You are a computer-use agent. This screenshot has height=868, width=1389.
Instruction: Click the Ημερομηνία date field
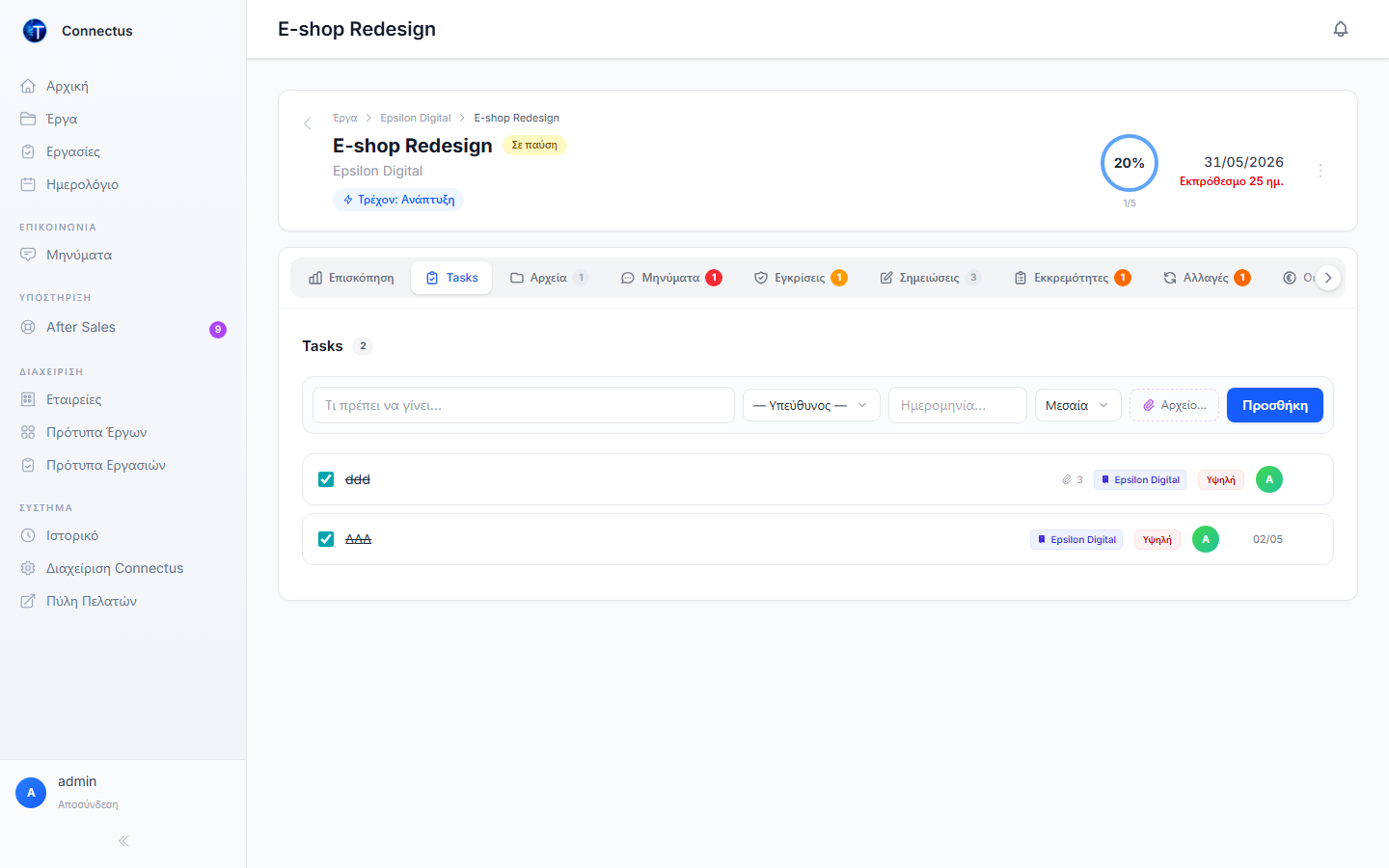click(x=958, y=405)
